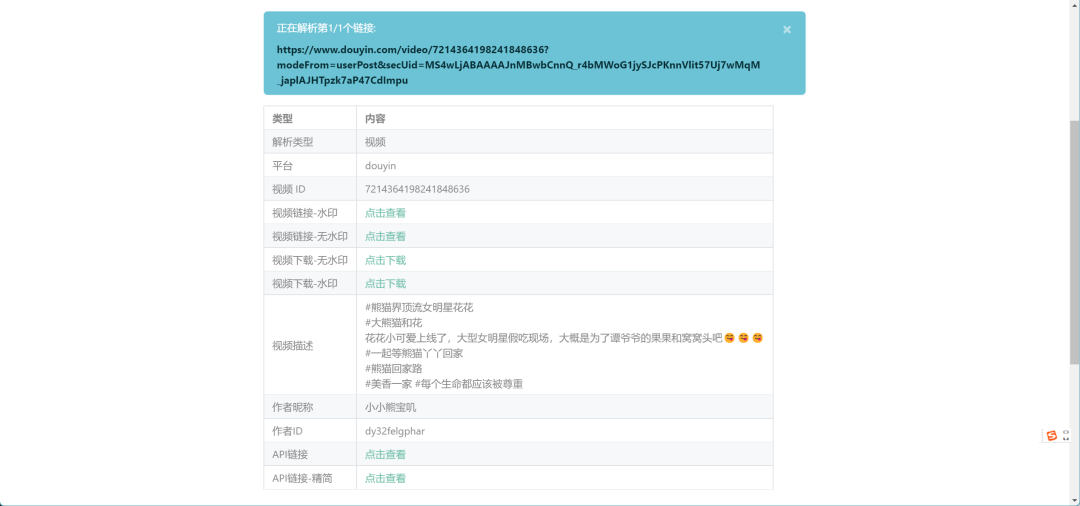Select the 平台 row label
The height and width of the screenshot is (506, 1080).
click(282, 166)
